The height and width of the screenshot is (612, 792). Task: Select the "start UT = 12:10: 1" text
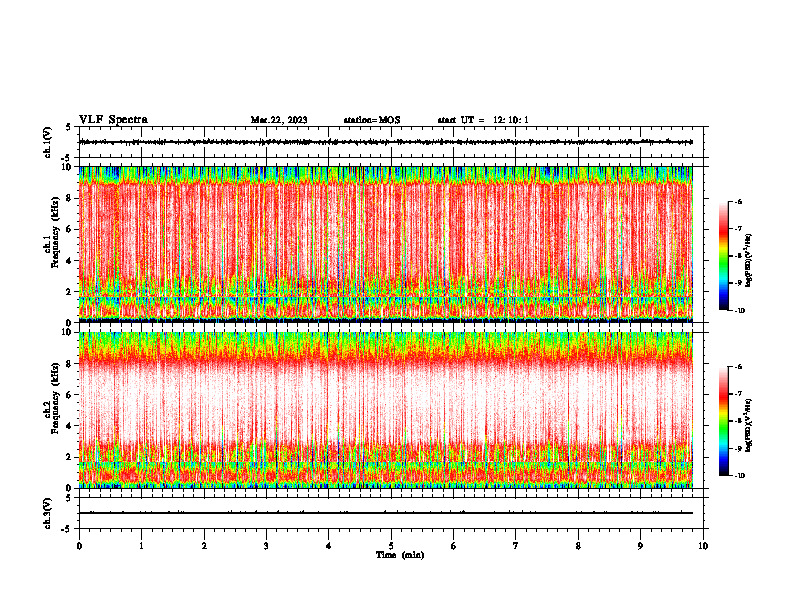[x=483, y=120]
